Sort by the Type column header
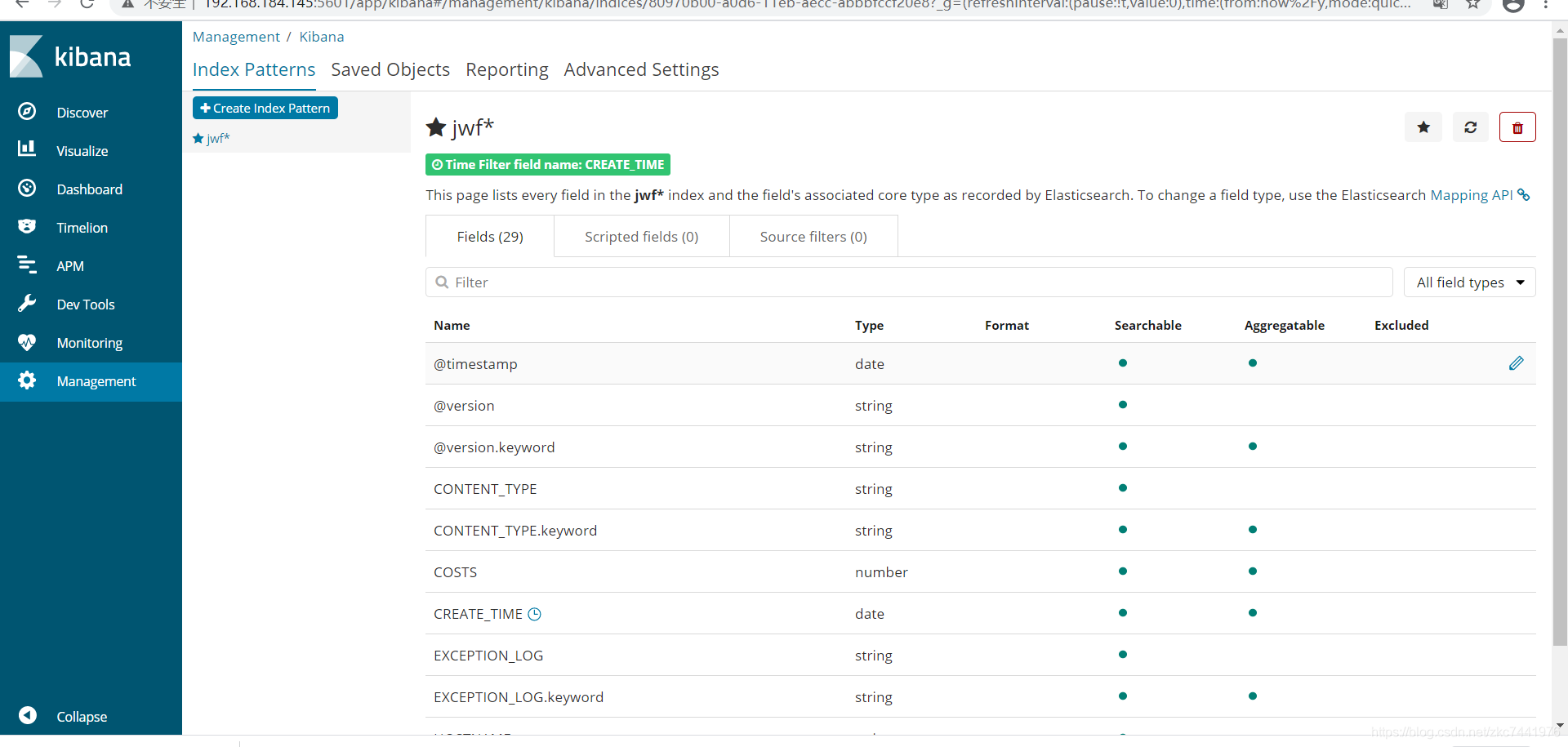The width and height of the screenshot is (1568, 747). pyautogui.click(x=869, y=325)
